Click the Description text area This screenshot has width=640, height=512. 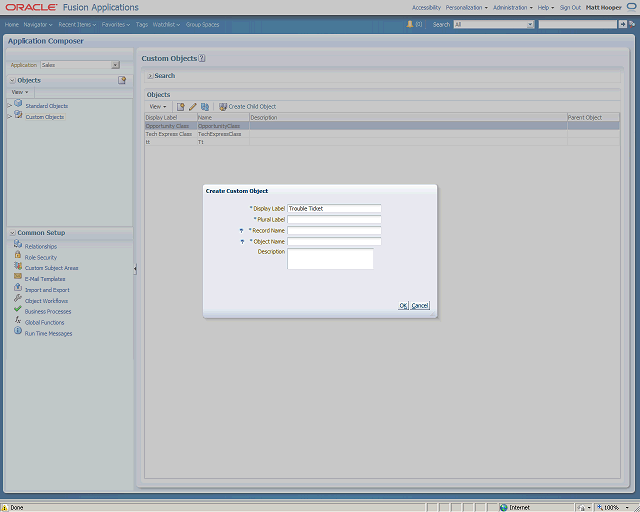[330, 259]
